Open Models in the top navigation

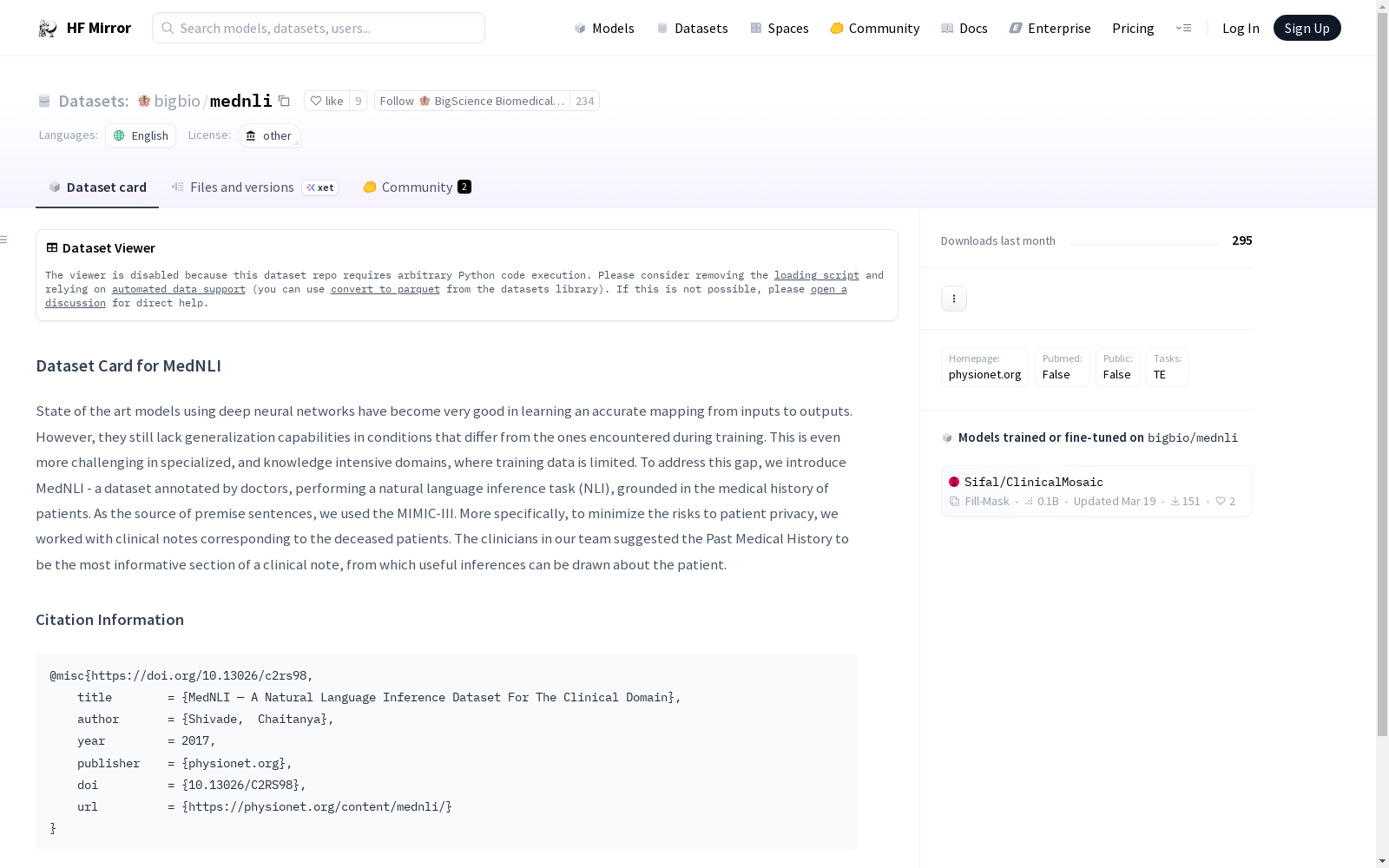coord(604,28)
